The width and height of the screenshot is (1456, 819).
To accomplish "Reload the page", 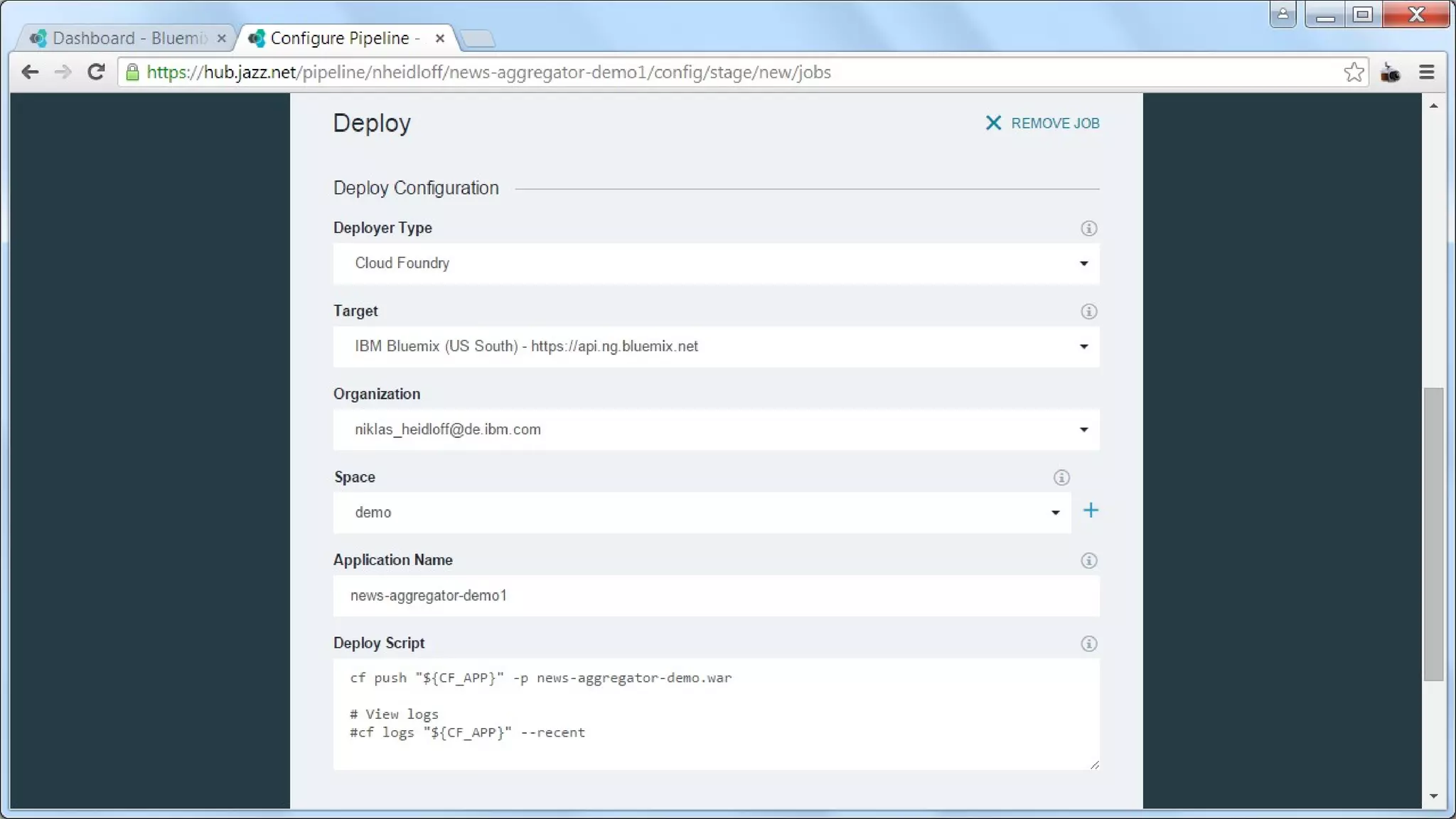I will pyautogui.click(x=96, y=73).
